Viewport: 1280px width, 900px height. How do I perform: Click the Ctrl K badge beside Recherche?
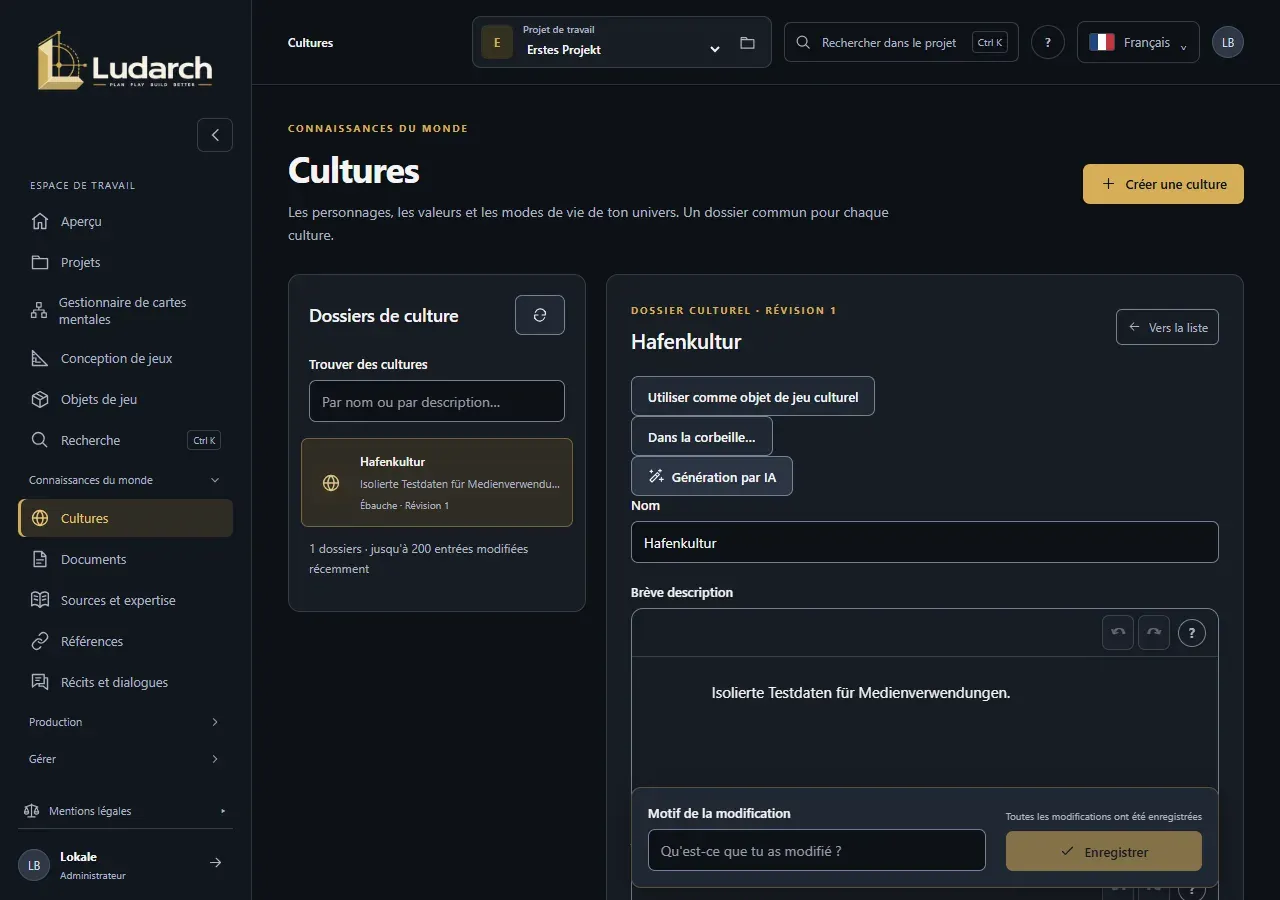204,440
